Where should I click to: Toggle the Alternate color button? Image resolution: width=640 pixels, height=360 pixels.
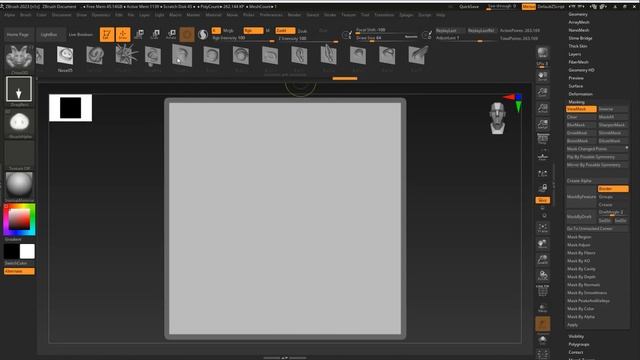(19, 271)
